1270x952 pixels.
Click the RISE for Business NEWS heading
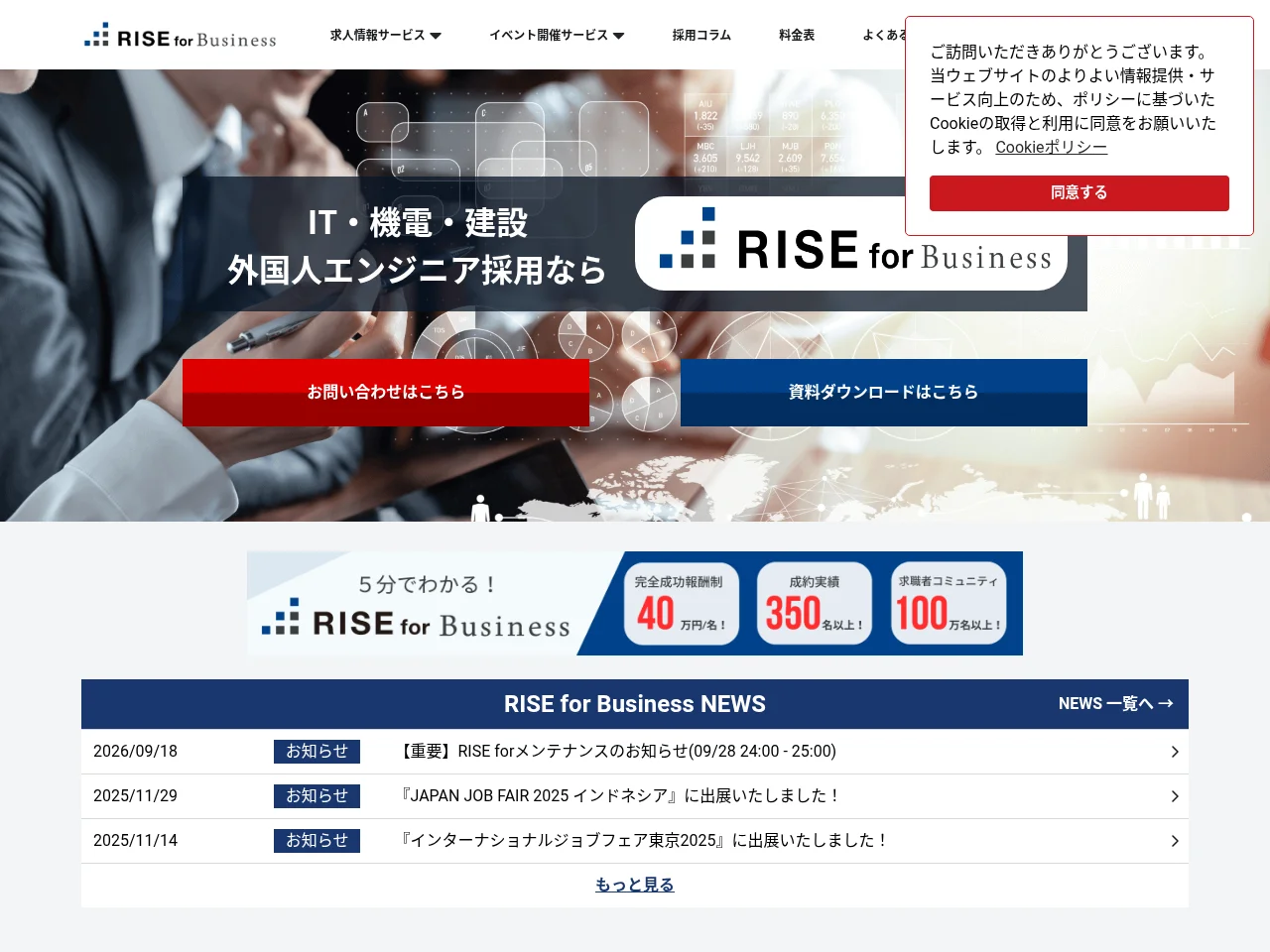635,704
